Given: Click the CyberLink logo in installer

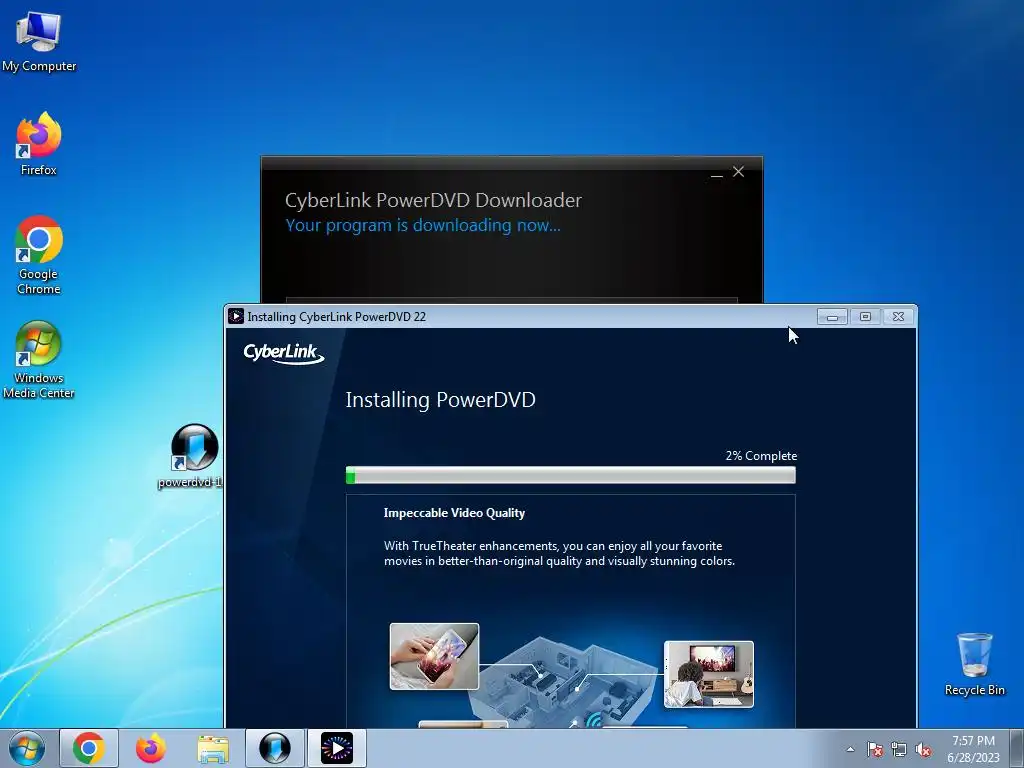Looking at the screenshot, I should coord(283,353).
